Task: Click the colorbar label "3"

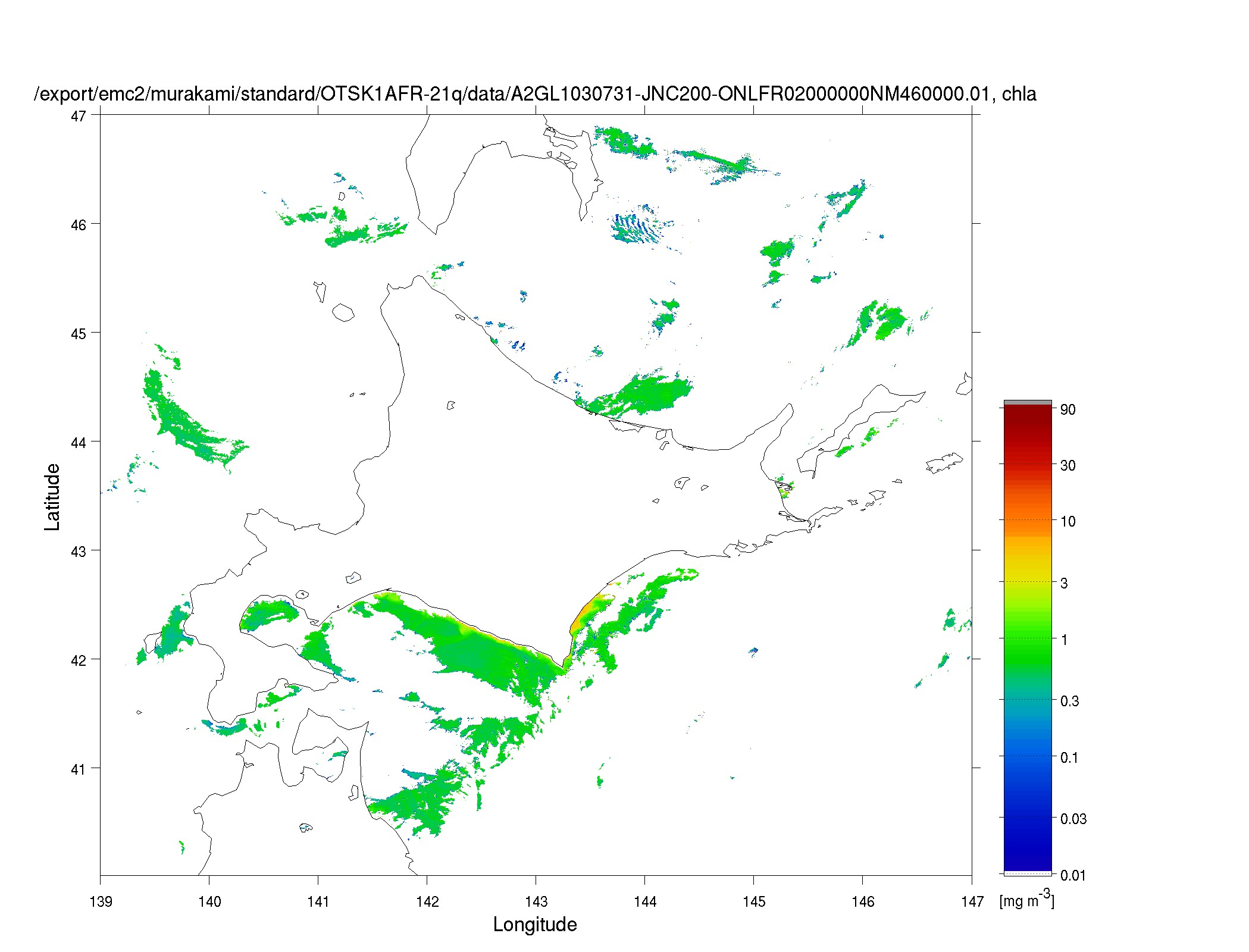Action: (1065, 583)
